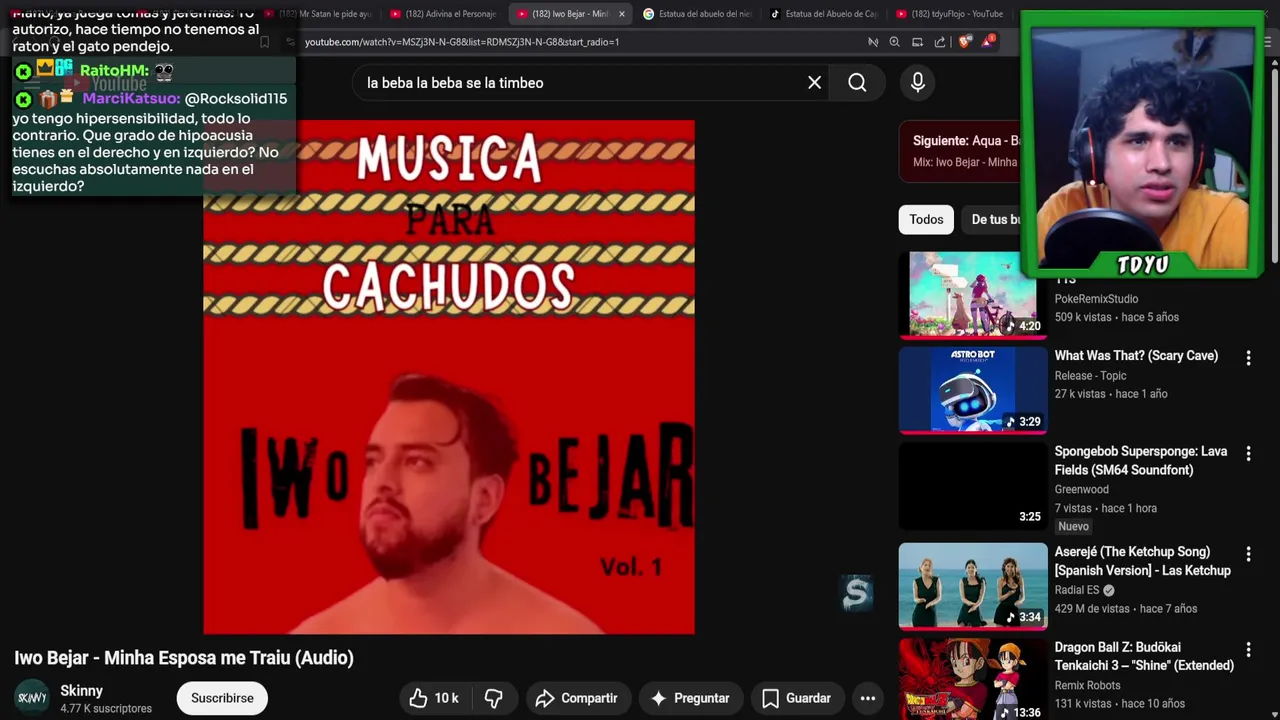
Task: Start voice search with microphone icon
Action: pos(918,83)
